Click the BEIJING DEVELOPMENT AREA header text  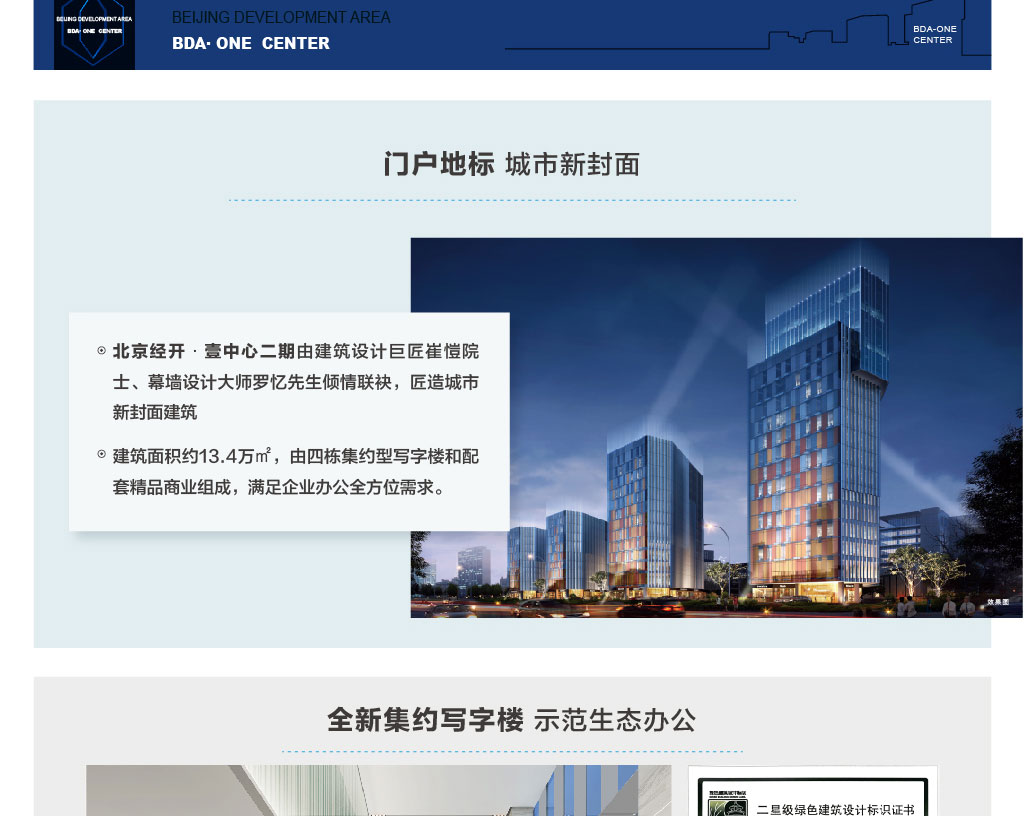click(x=281, y=17)
